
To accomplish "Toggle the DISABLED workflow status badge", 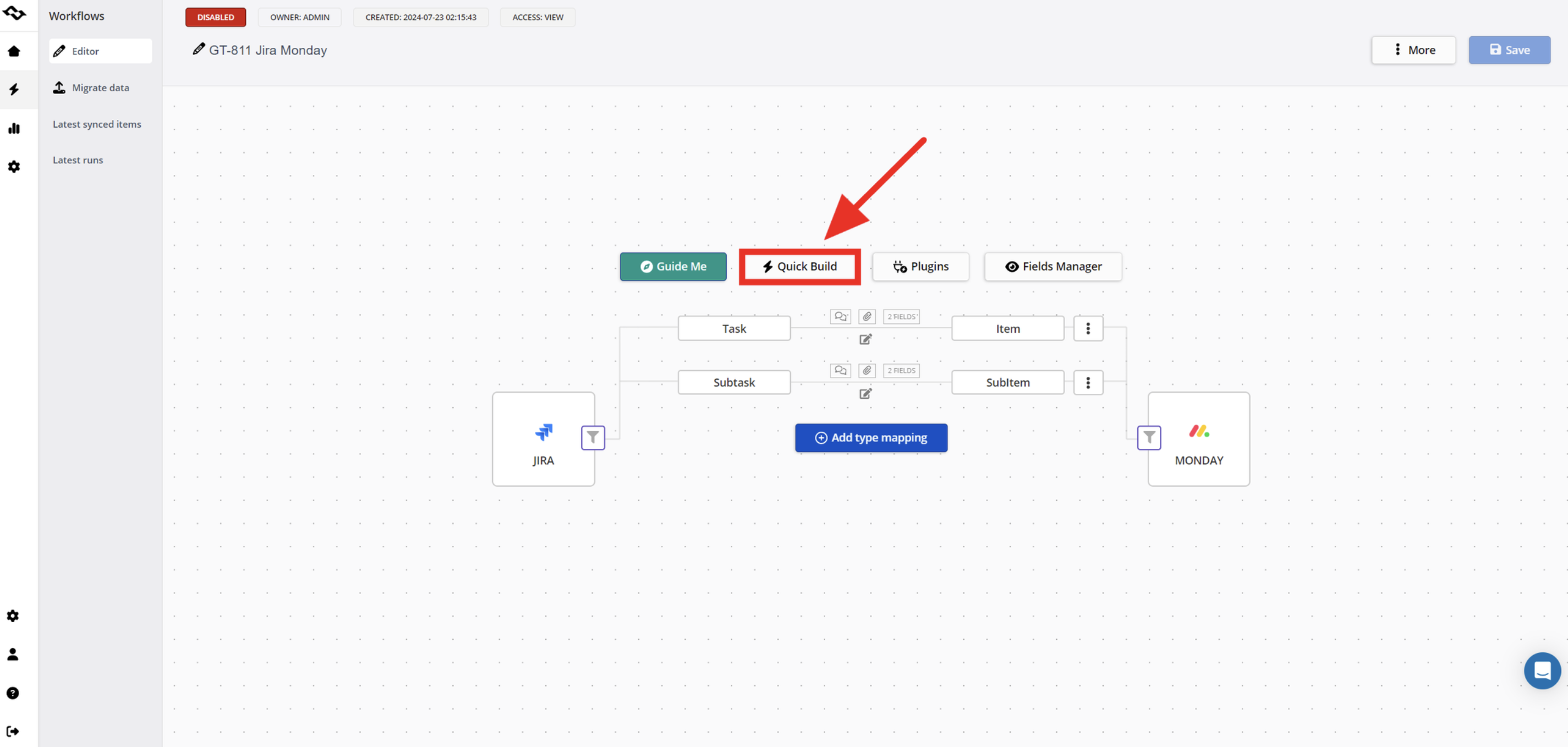I will tap(216, 17).
